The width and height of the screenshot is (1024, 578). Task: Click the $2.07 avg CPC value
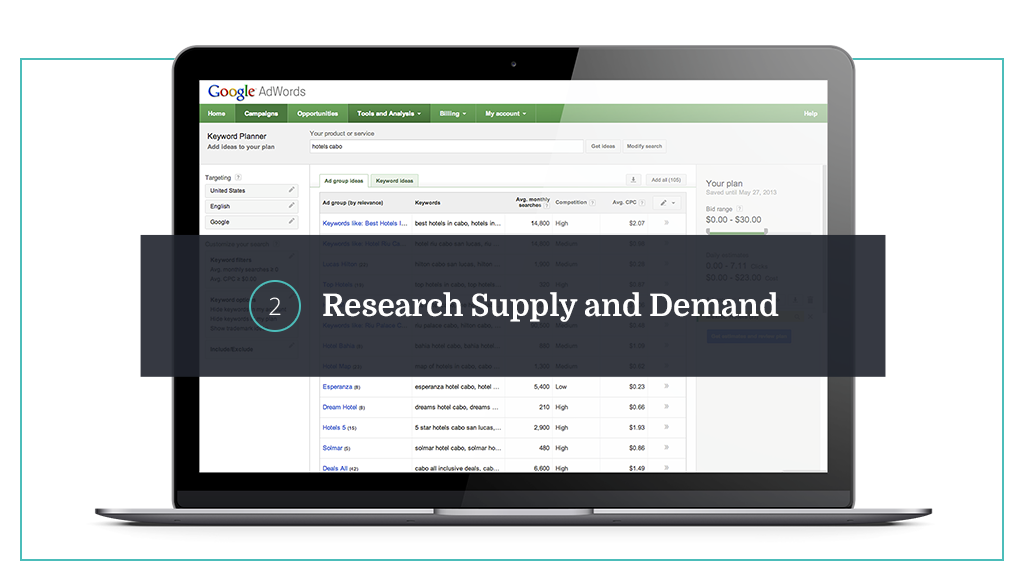click(x=637, y=223)
